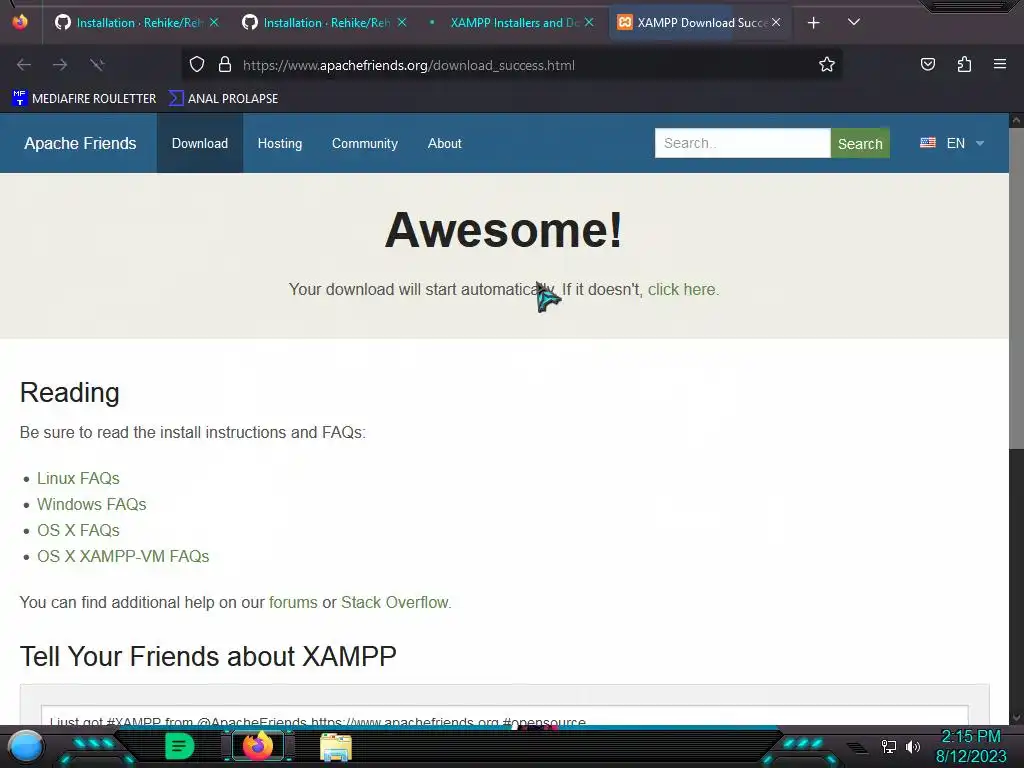
Task: Click the network tray icon
Action: [x=888, y=746]
